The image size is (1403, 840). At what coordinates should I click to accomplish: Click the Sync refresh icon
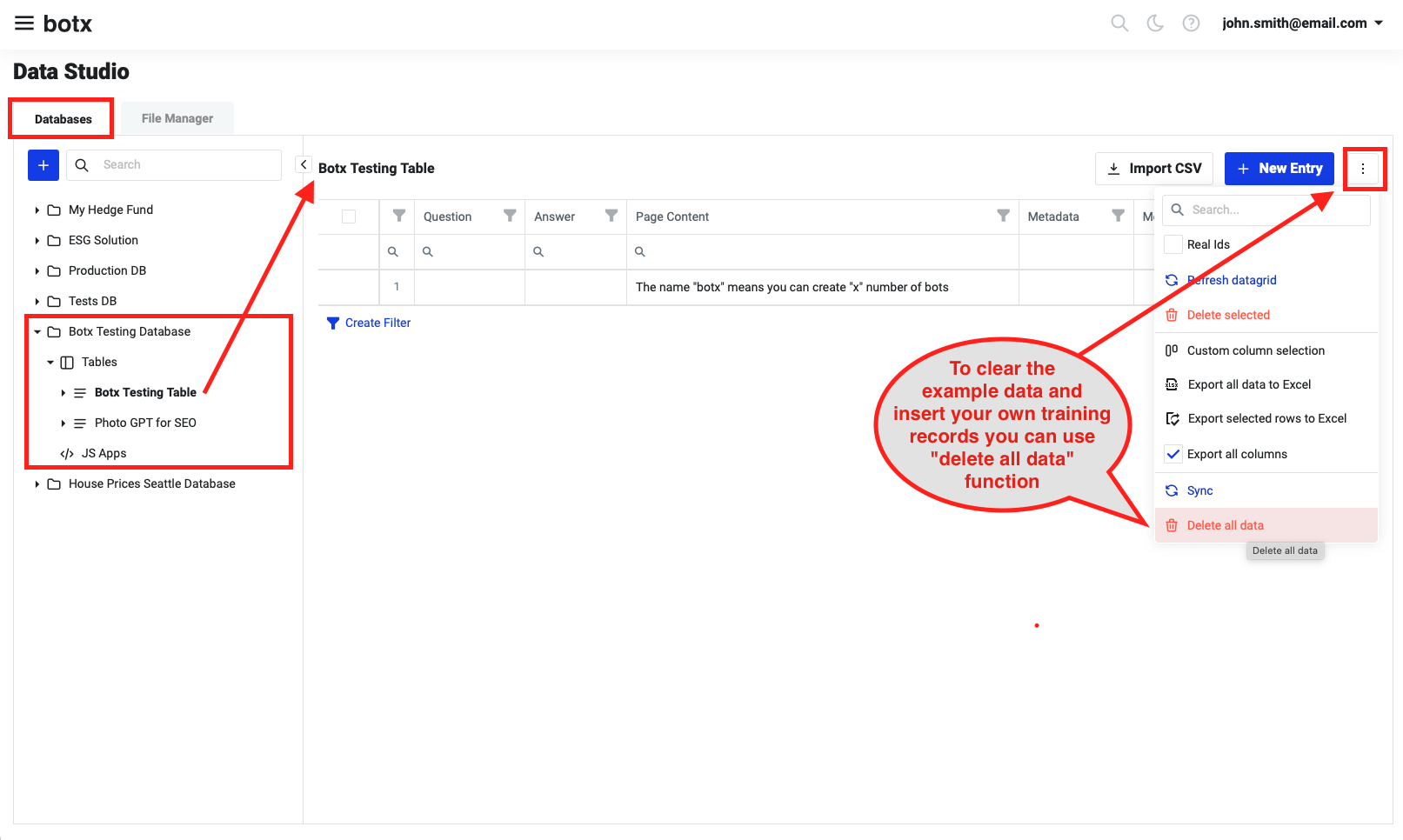click(1173, 490)
